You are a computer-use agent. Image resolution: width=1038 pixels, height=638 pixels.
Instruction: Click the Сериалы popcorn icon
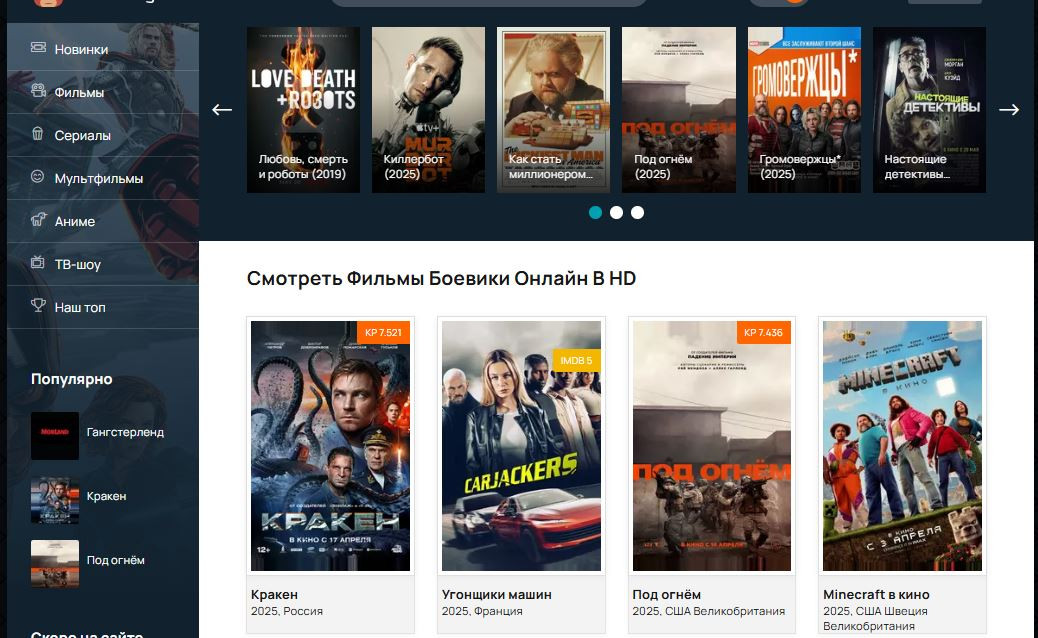[38, 134]
